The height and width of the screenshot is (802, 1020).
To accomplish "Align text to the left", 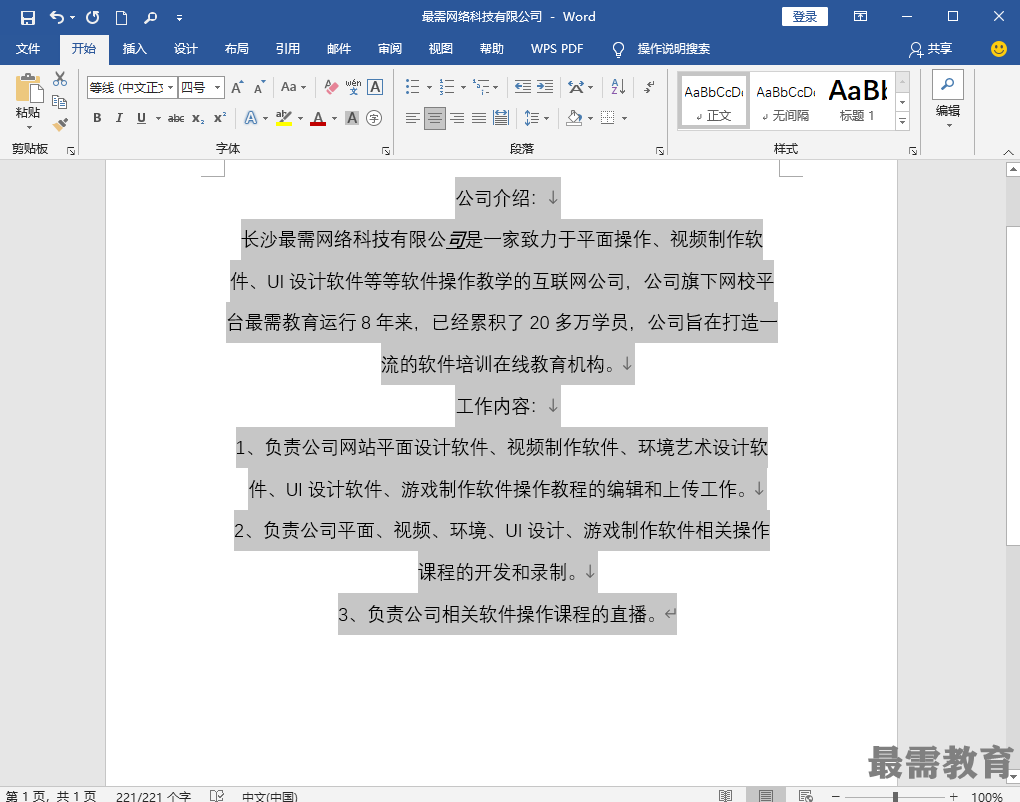I will (x=412, y=118).
